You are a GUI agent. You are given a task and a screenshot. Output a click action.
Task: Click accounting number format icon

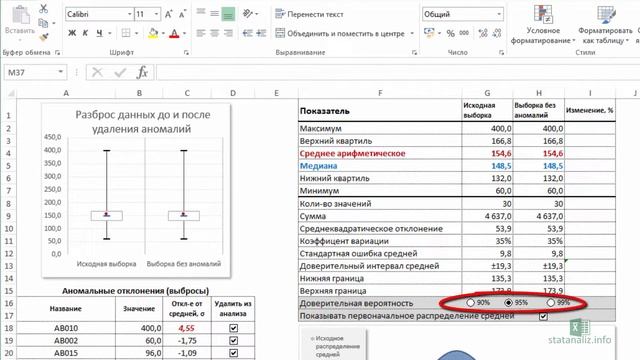click(429, 33)
